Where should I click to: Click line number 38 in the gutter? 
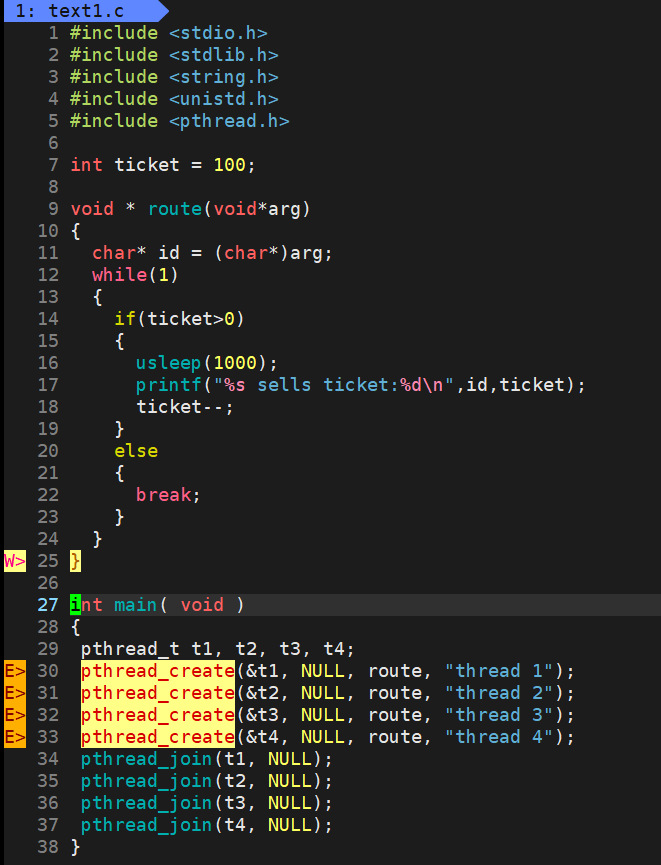tap(47, 847)
